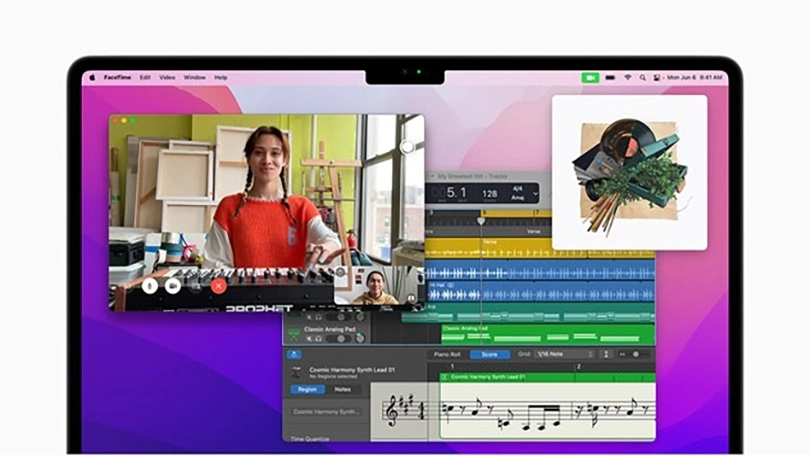Open Spotlight search in the menu bar

[x=643, y=77]
